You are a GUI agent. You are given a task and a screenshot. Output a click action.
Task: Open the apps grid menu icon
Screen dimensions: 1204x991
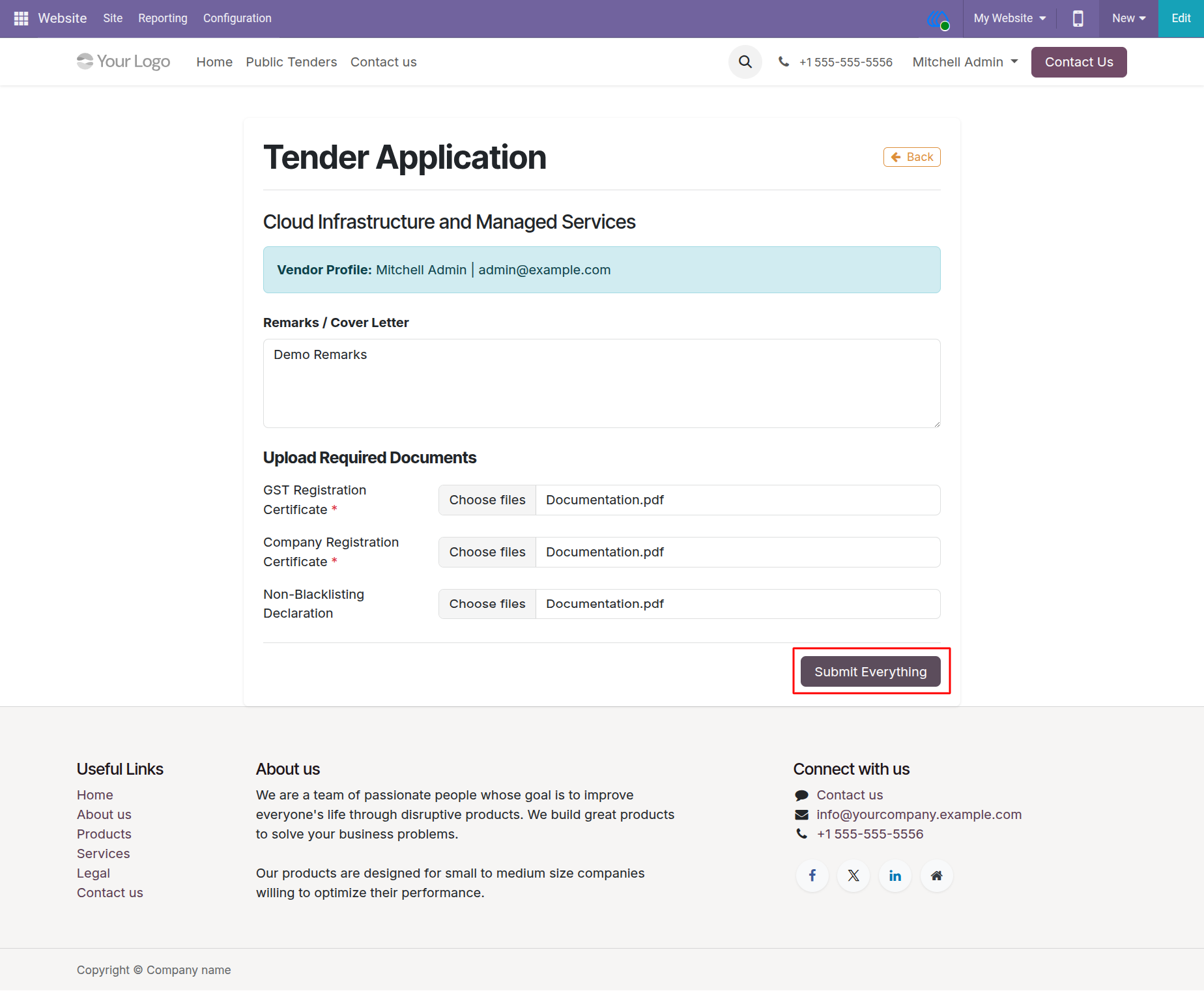(21, 18)
